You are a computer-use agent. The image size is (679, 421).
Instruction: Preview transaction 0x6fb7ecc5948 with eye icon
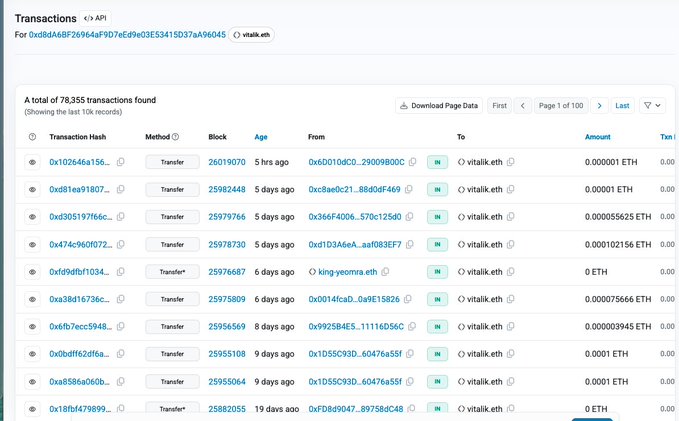click(32, 327)
